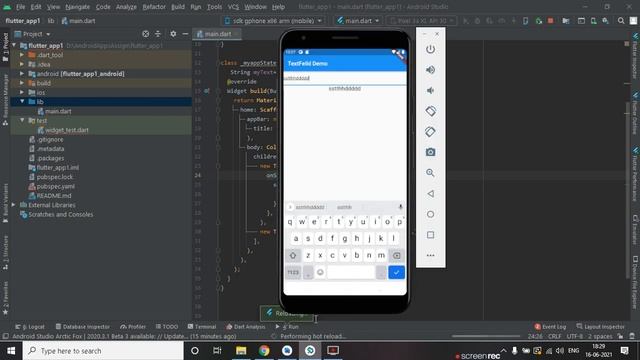Open Database Inspector tool window
Viewport: 640px width, 360px height.
pyautogui.click(x=82, y=327)
